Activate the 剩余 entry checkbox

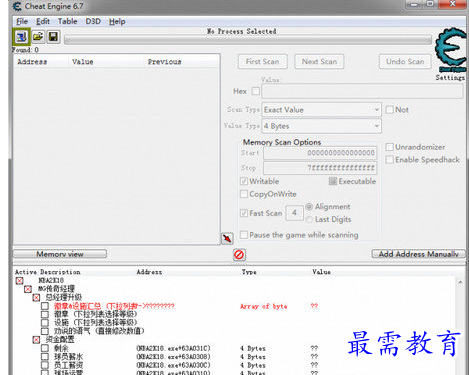point(45,348)
